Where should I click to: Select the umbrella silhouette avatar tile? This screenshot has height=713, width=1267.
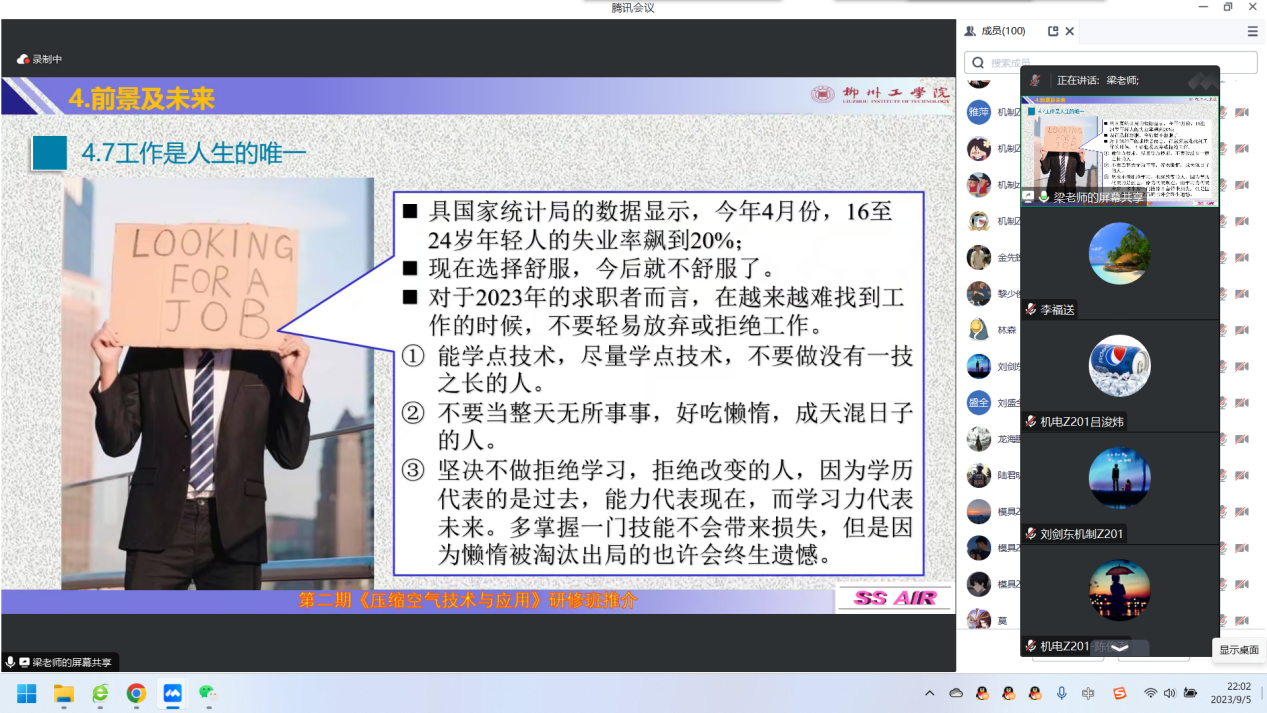coord(1119,589)
